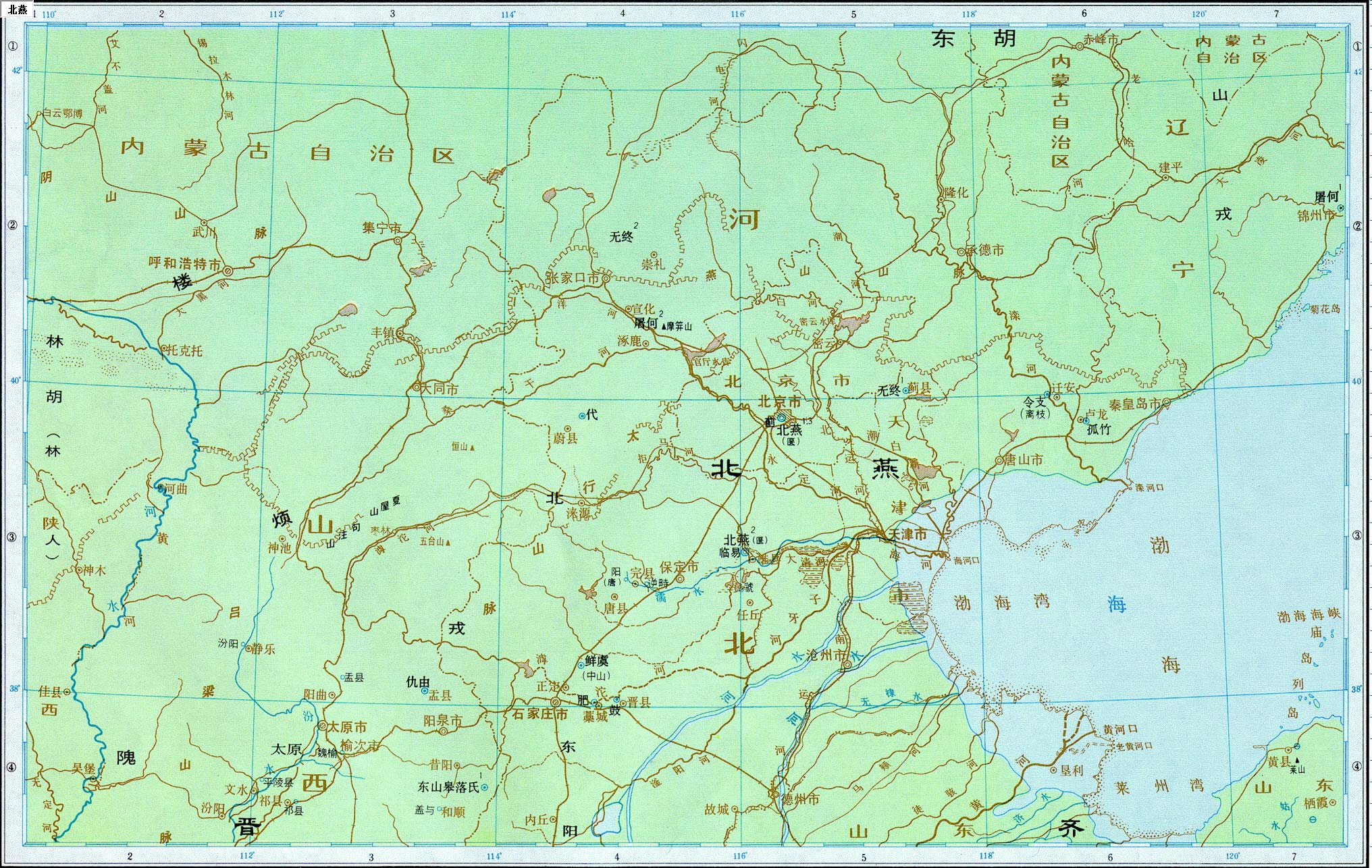Screen dimensions: 1372x868
Task: Click circled row marker ④ on right edge
Action: pyautogui.click(x=1357, y=767)
